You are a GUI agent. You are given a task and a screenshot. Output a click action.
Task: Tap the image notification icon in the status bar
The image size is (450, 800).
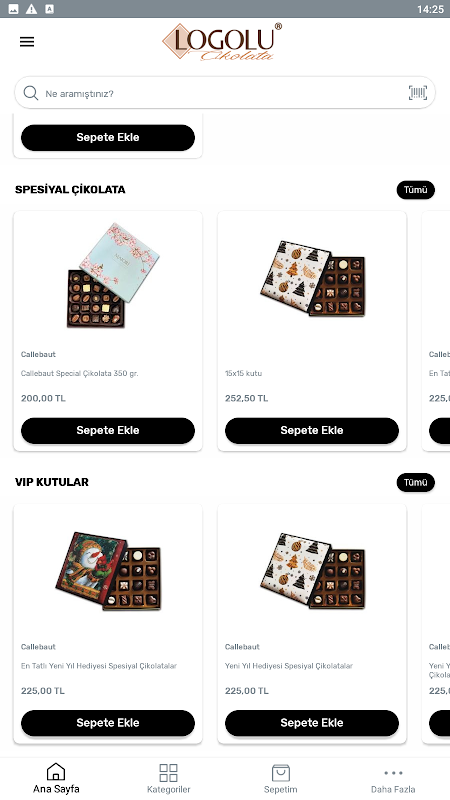[14, 9]
